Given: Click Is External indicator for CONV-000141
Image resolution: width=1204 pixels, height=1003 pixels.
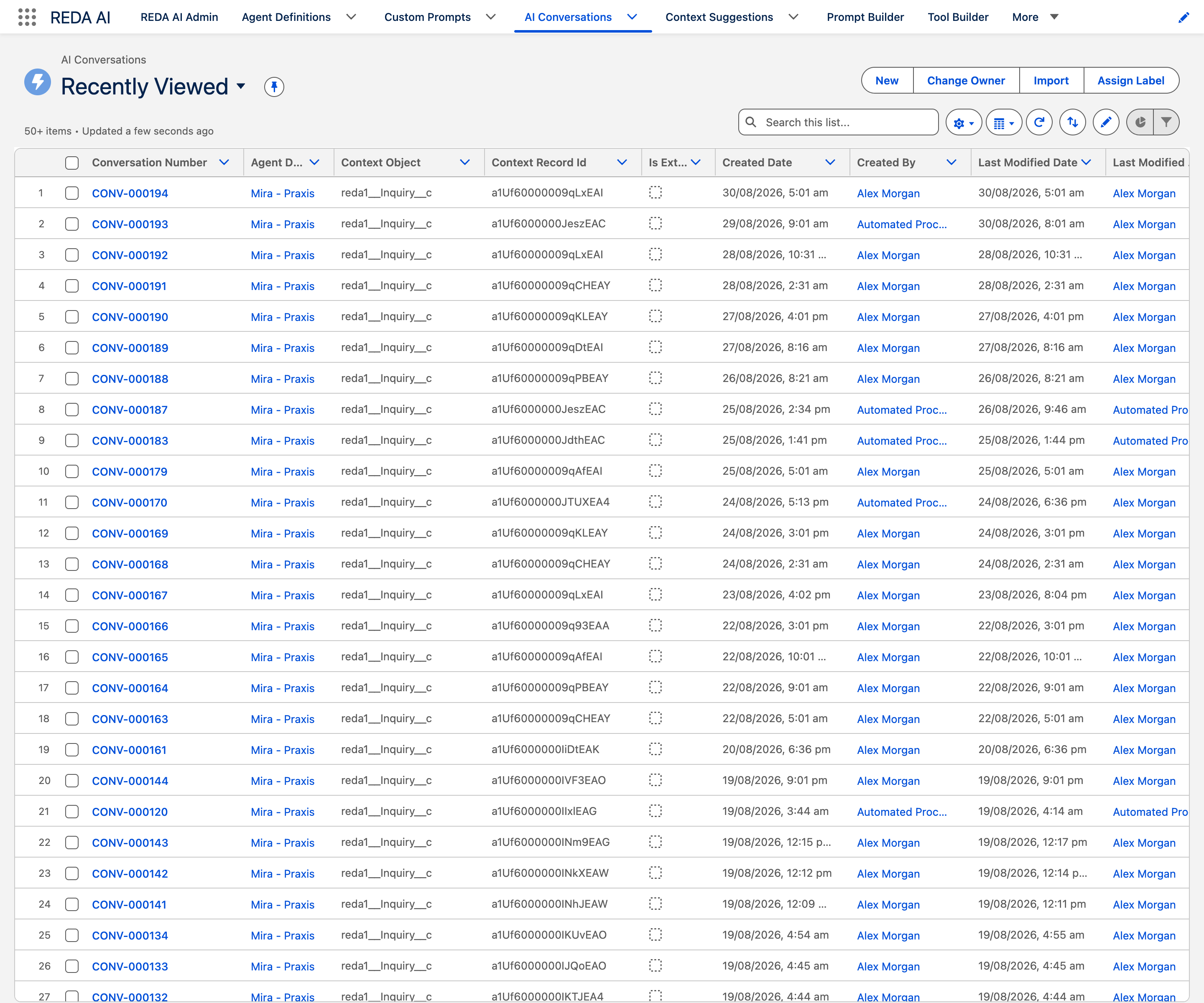Looking at the screenshot, I should [656, 904].
